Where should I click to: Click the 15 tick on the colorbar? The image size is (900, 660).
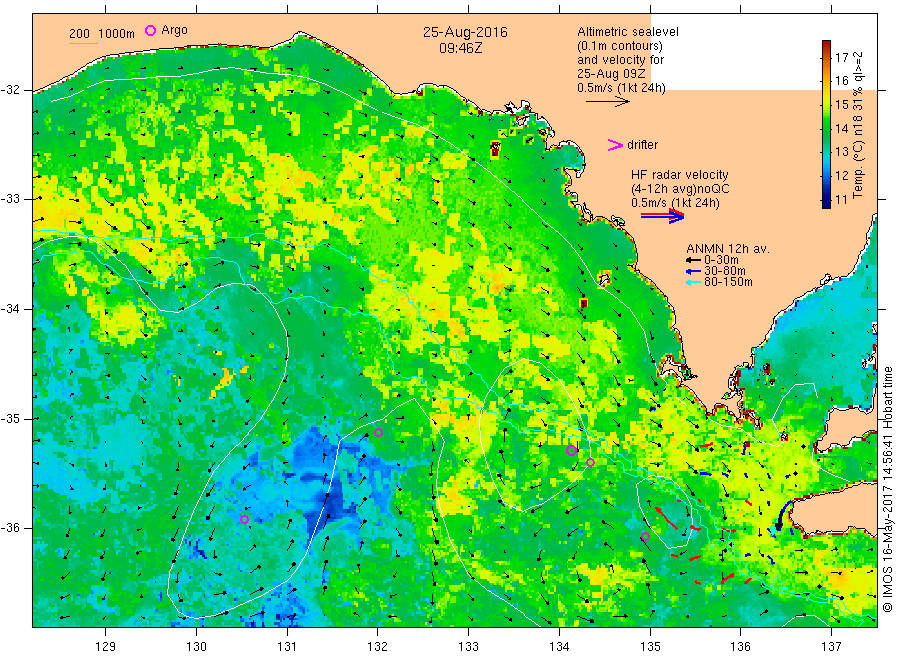coord(841,104)
